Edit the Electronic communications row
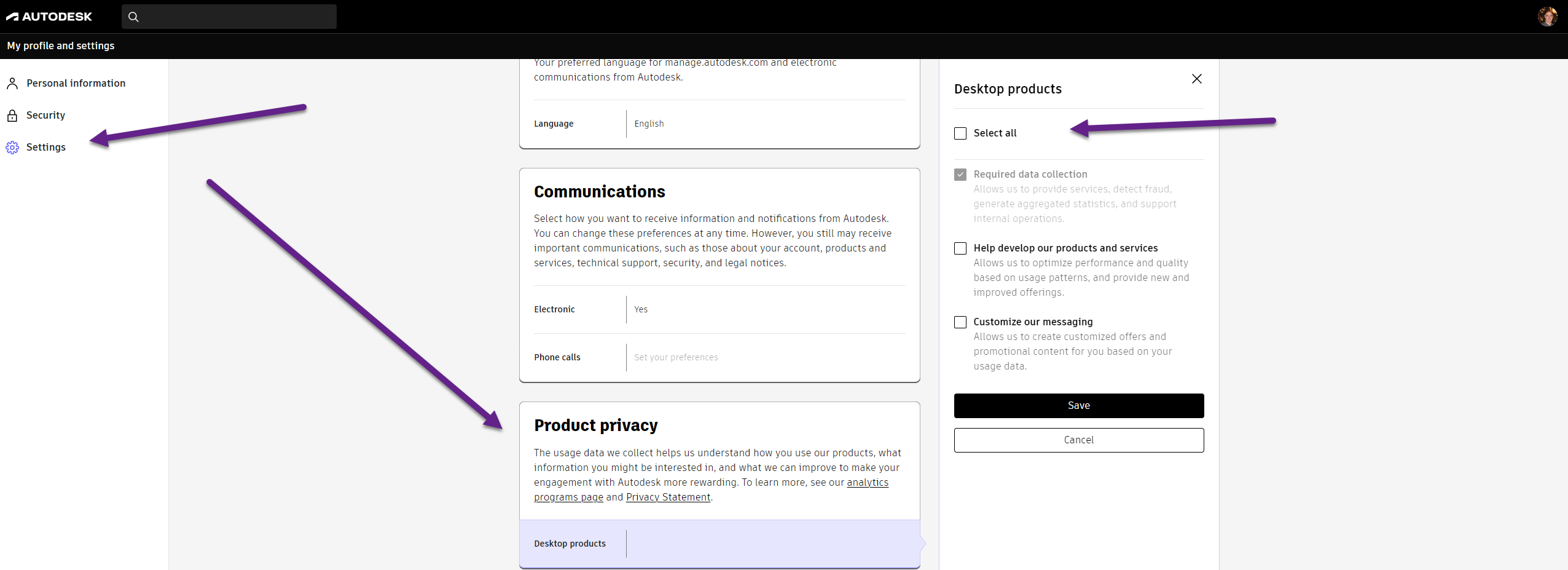The image size is (1568, 570). (719, 310)
